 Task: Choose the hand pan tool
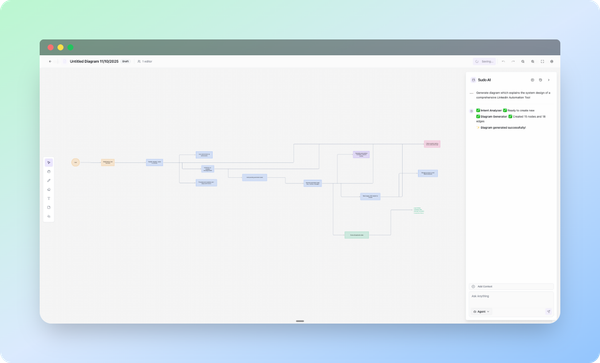pyautogui.click(x=49, y=172)
